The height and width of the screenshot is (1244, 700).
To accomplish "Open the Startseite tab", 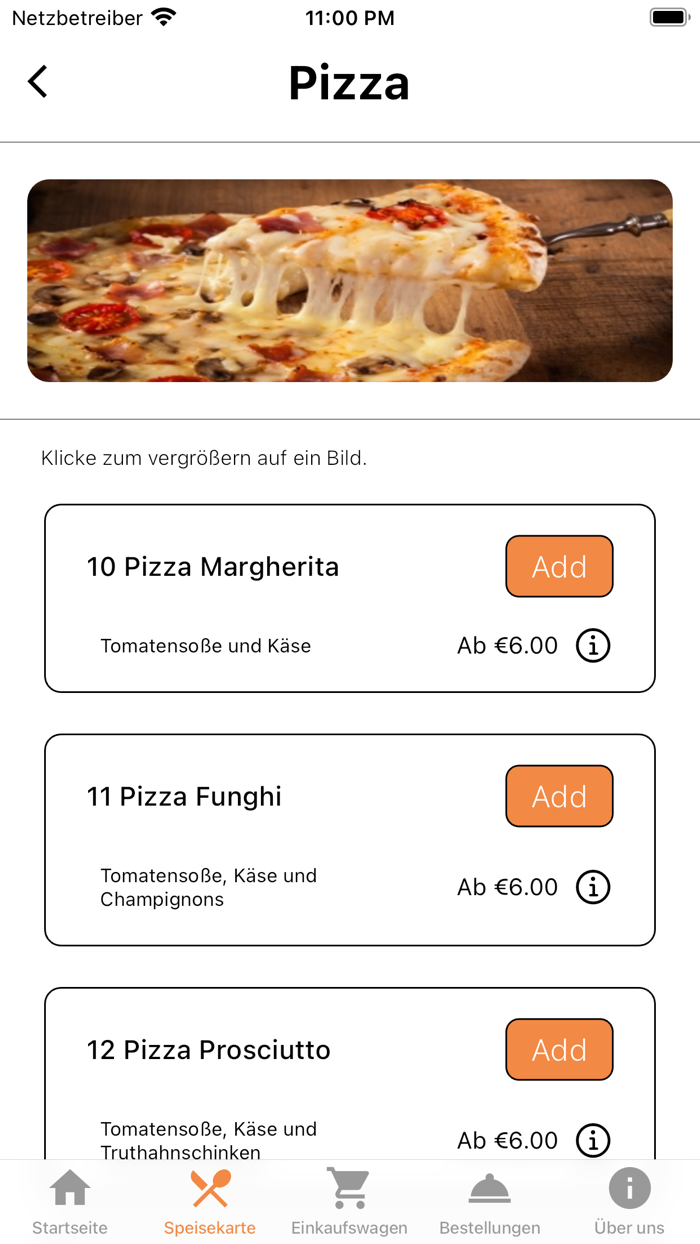I will (68, 1200).
